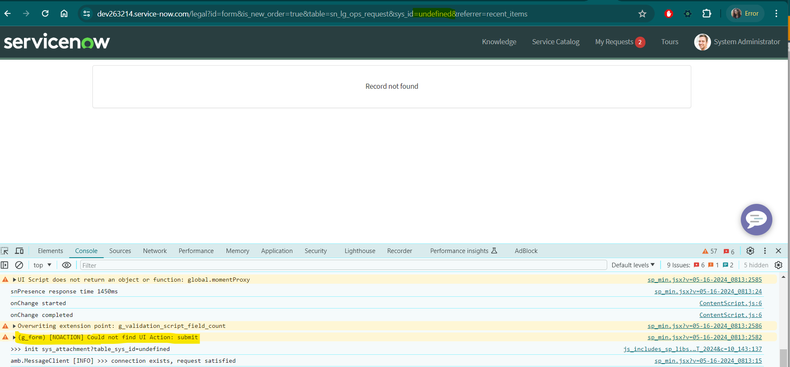The width and height of the screenshot is (790, 367).
Task: Open the top JavaScript context dropdown
Action: 42,265
